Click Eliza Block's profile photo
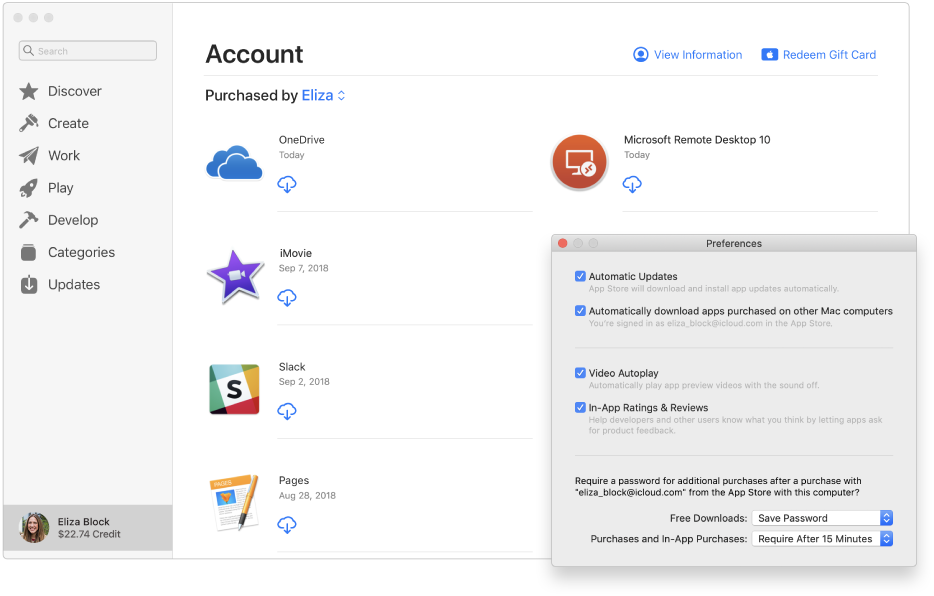 coord(34,528)
